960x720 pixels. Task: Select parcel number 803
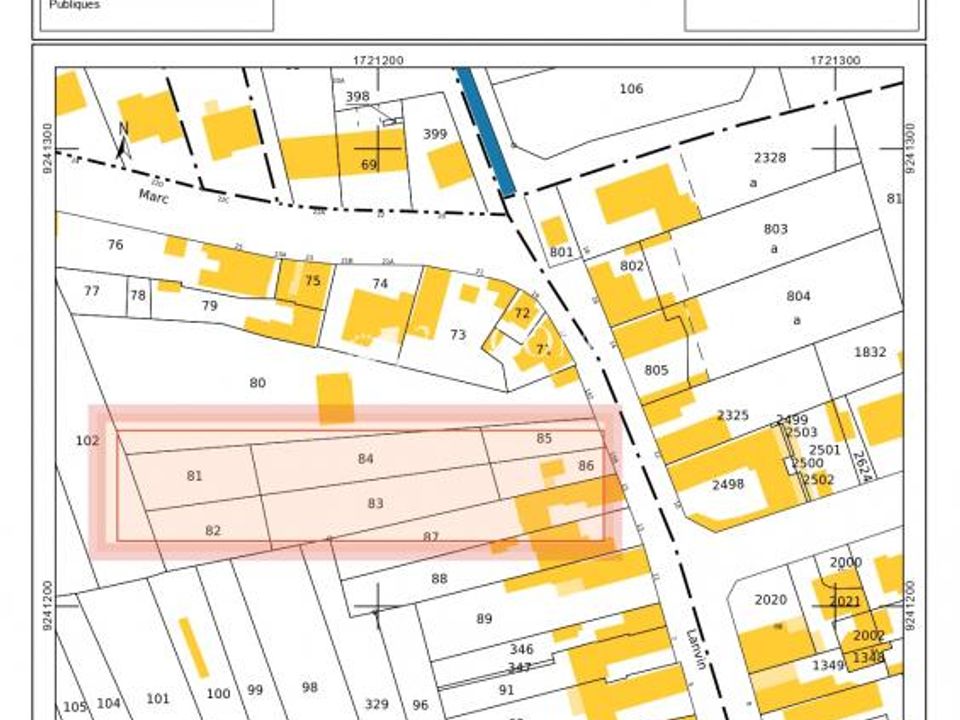(x=775, y=229)
